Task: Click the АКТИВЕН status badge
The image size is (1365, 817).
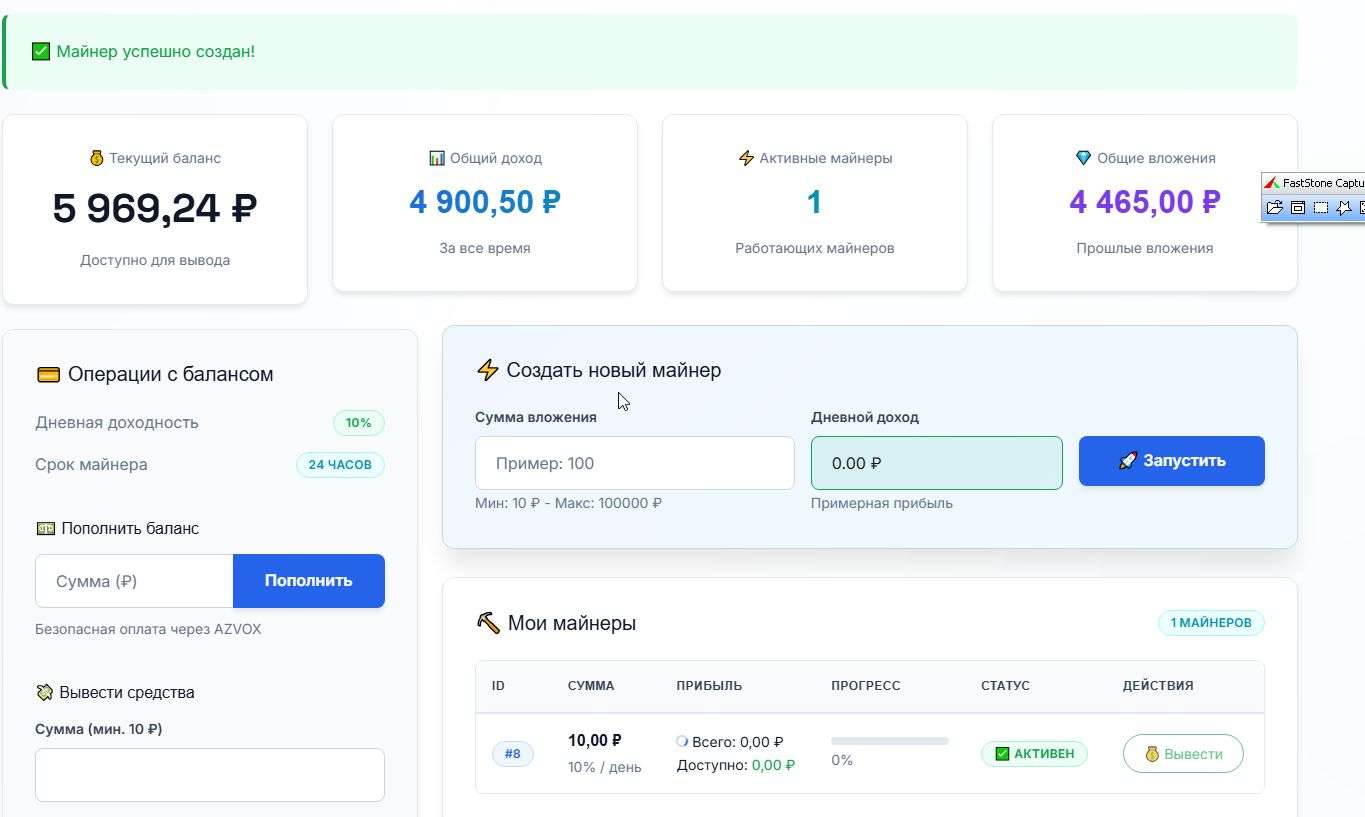Action: tap(1034, 754)
